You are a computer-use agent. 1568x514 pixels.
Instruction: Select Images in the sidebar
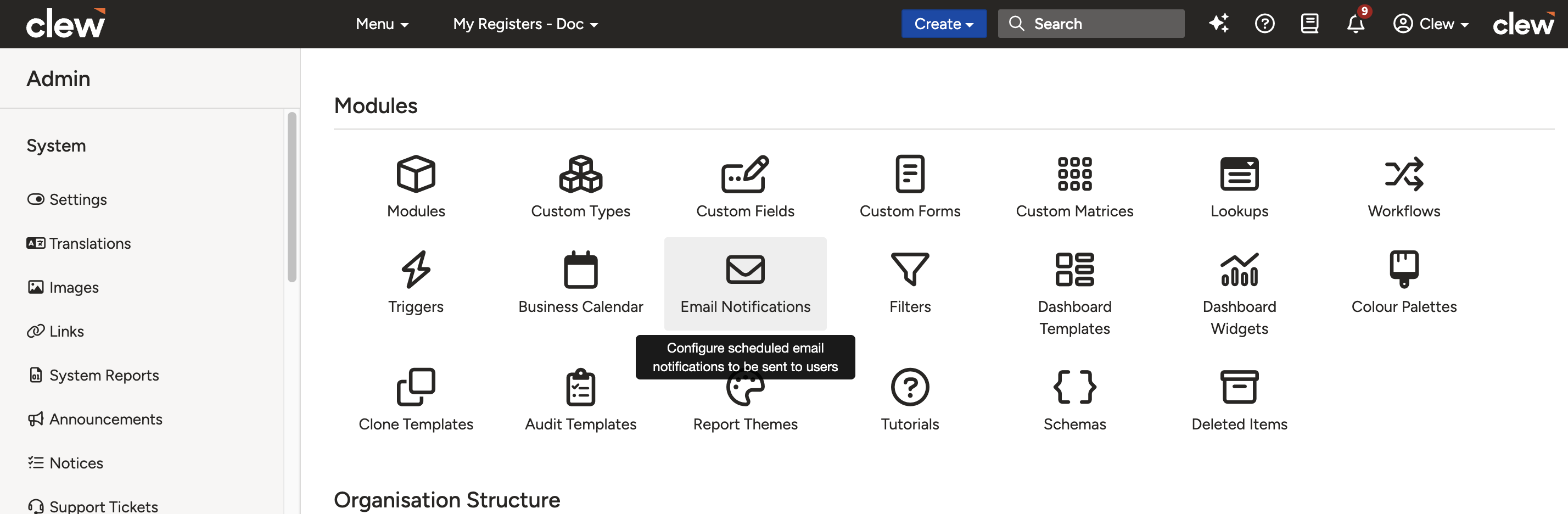(63, 287)
